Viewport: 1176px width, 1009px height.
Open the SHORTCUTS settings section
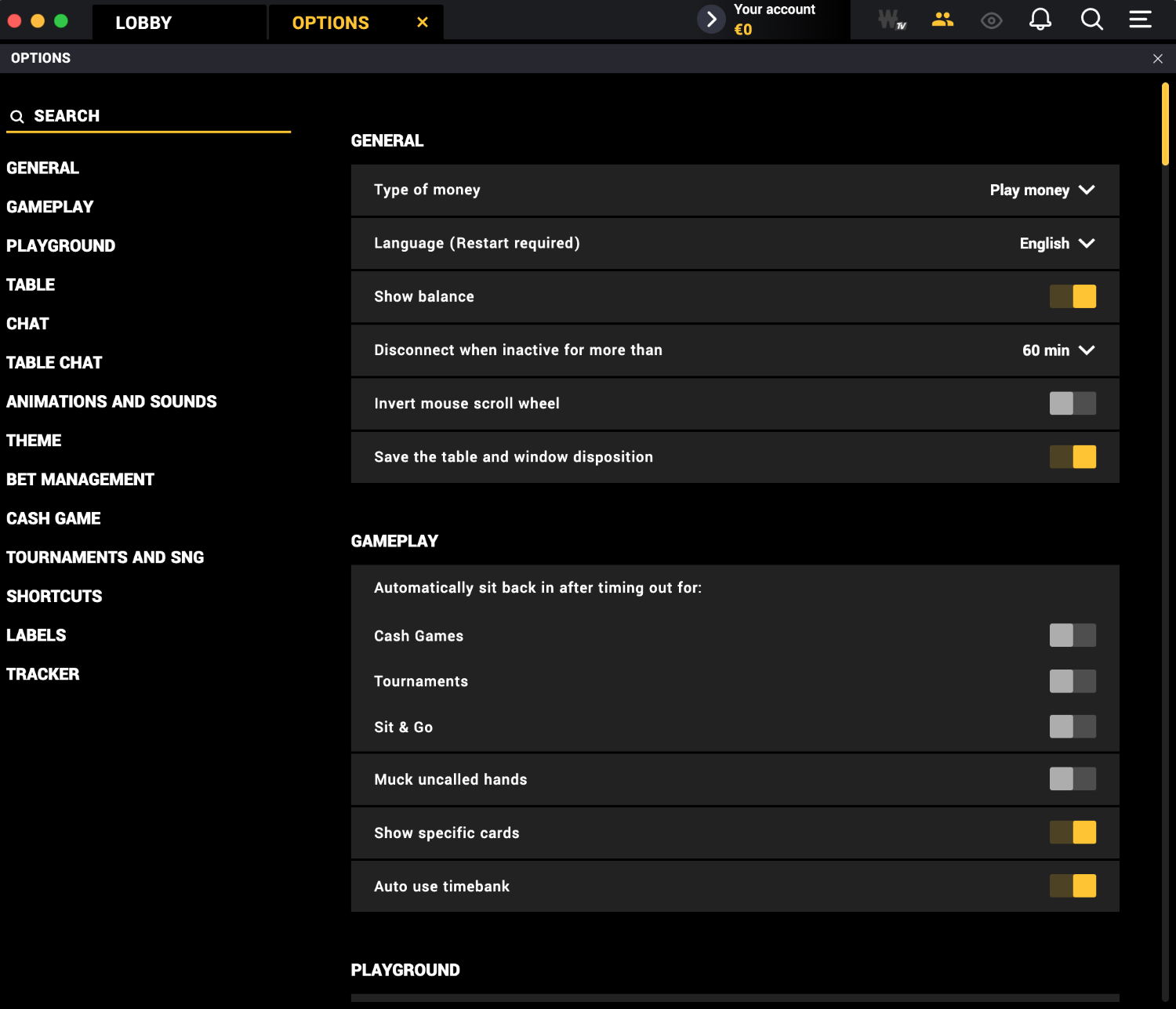click(53, 596)
